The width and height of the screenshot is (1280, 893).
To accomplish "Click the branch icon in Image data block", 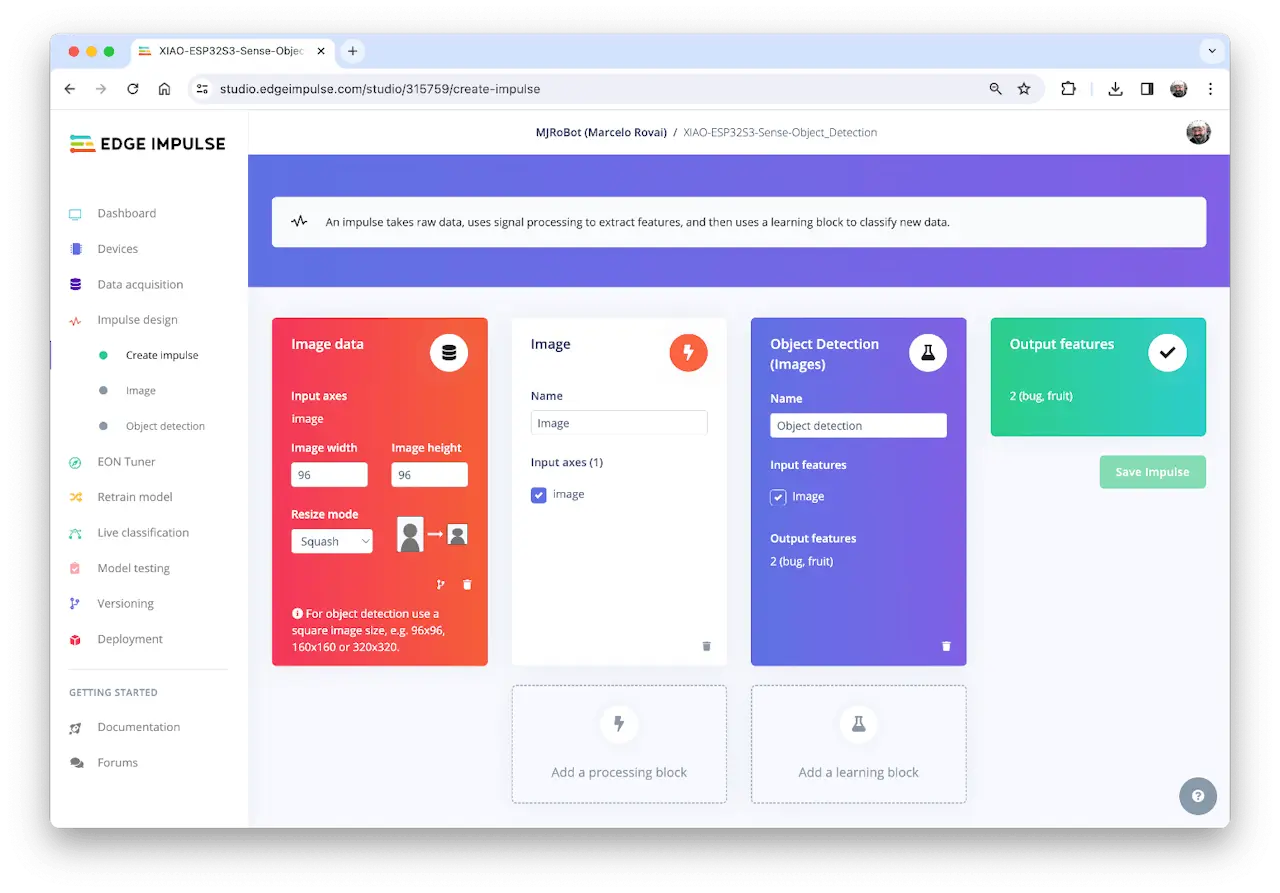I will tap(440, 585).
